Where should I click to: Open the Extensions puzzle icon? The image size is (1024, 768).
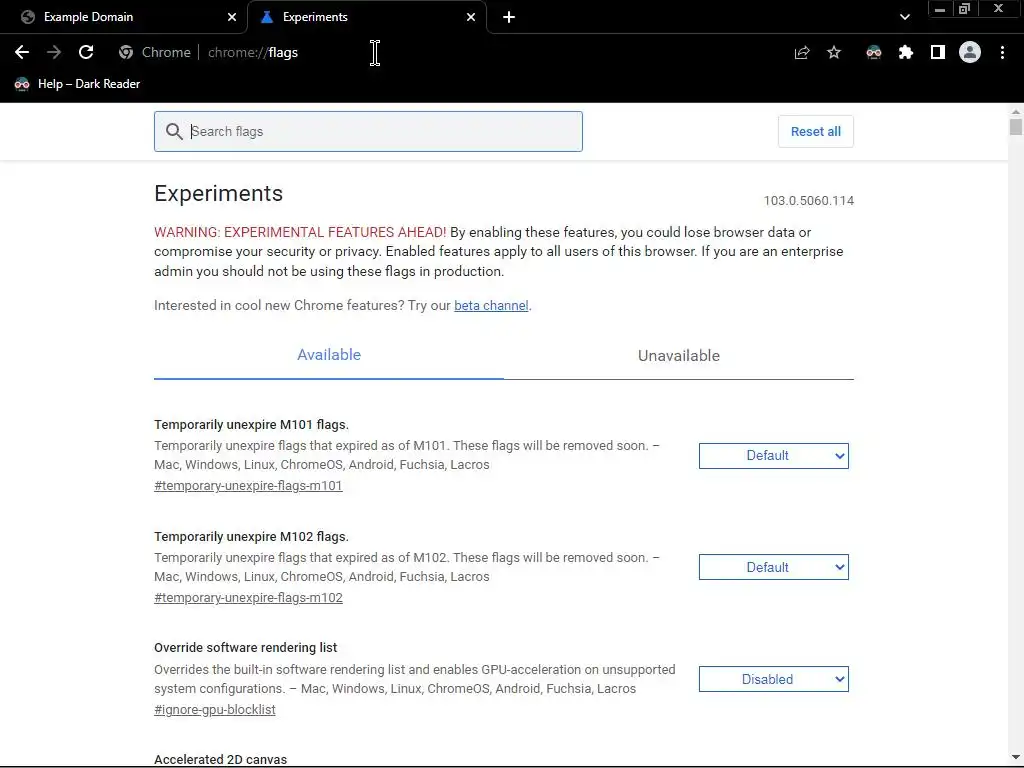coord(906,53)
